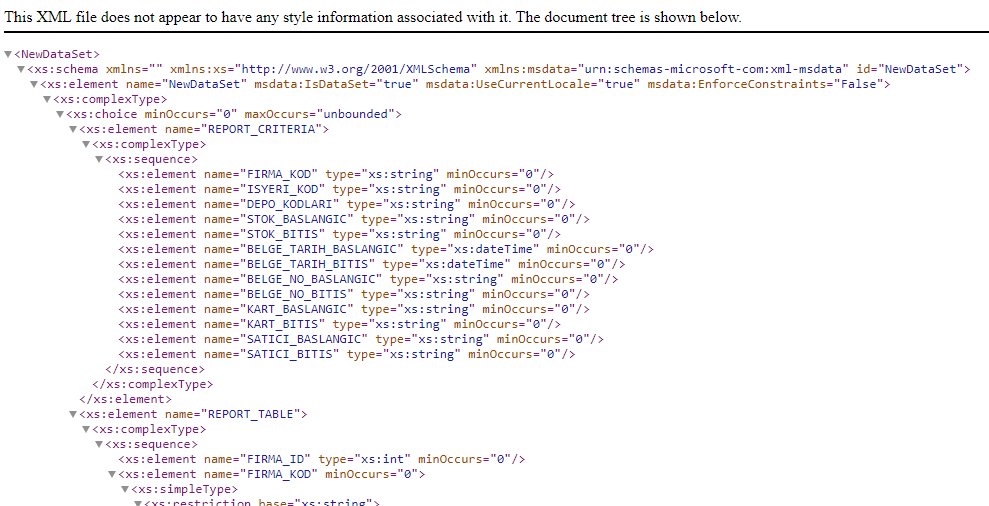Collapse the REPORT_TABLE element node
Screen dimensions: 989x506
[73, 414]
